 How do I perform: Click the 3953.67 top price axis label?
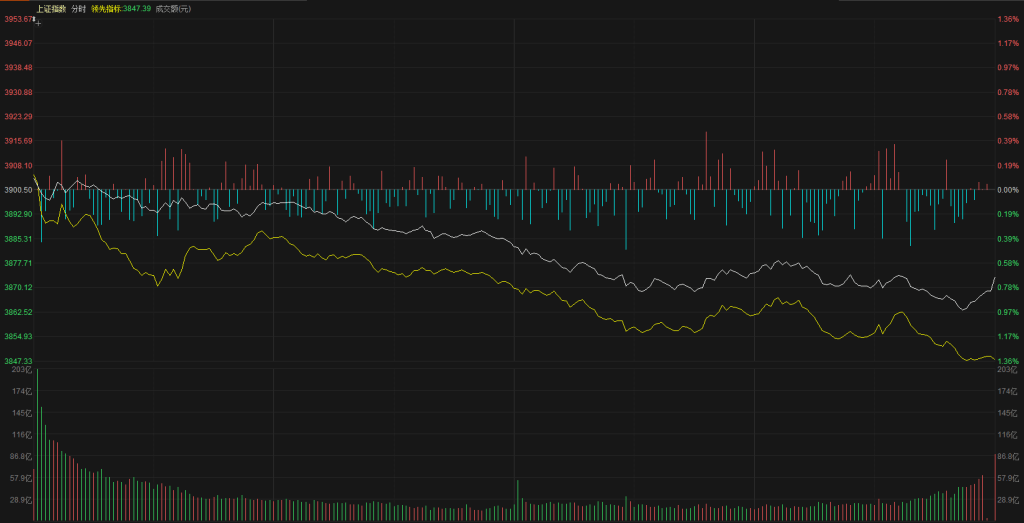click(x=17, y=19)
